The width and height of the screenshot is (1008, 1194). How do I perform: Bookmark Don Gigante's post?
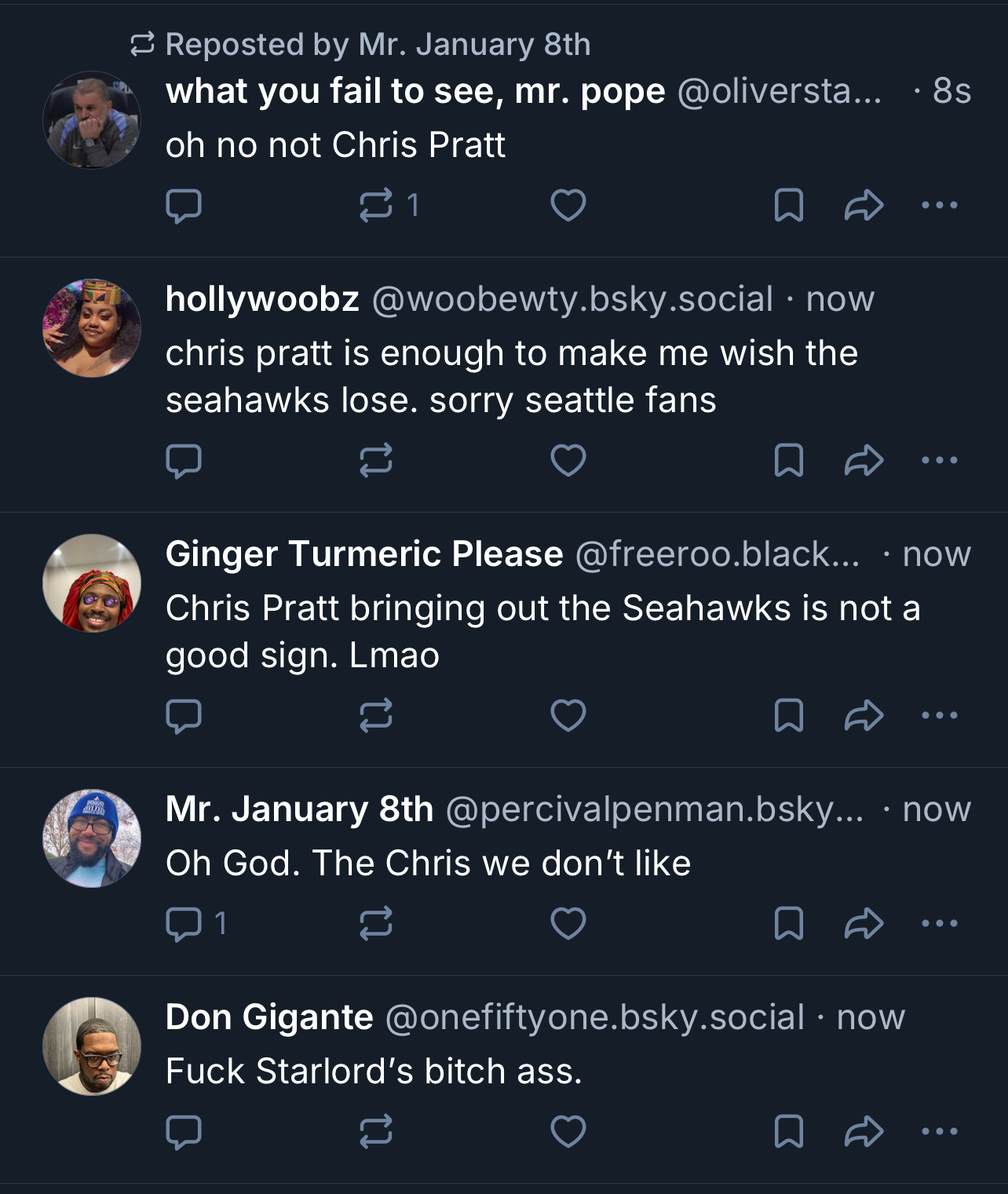coord(788,1132)
